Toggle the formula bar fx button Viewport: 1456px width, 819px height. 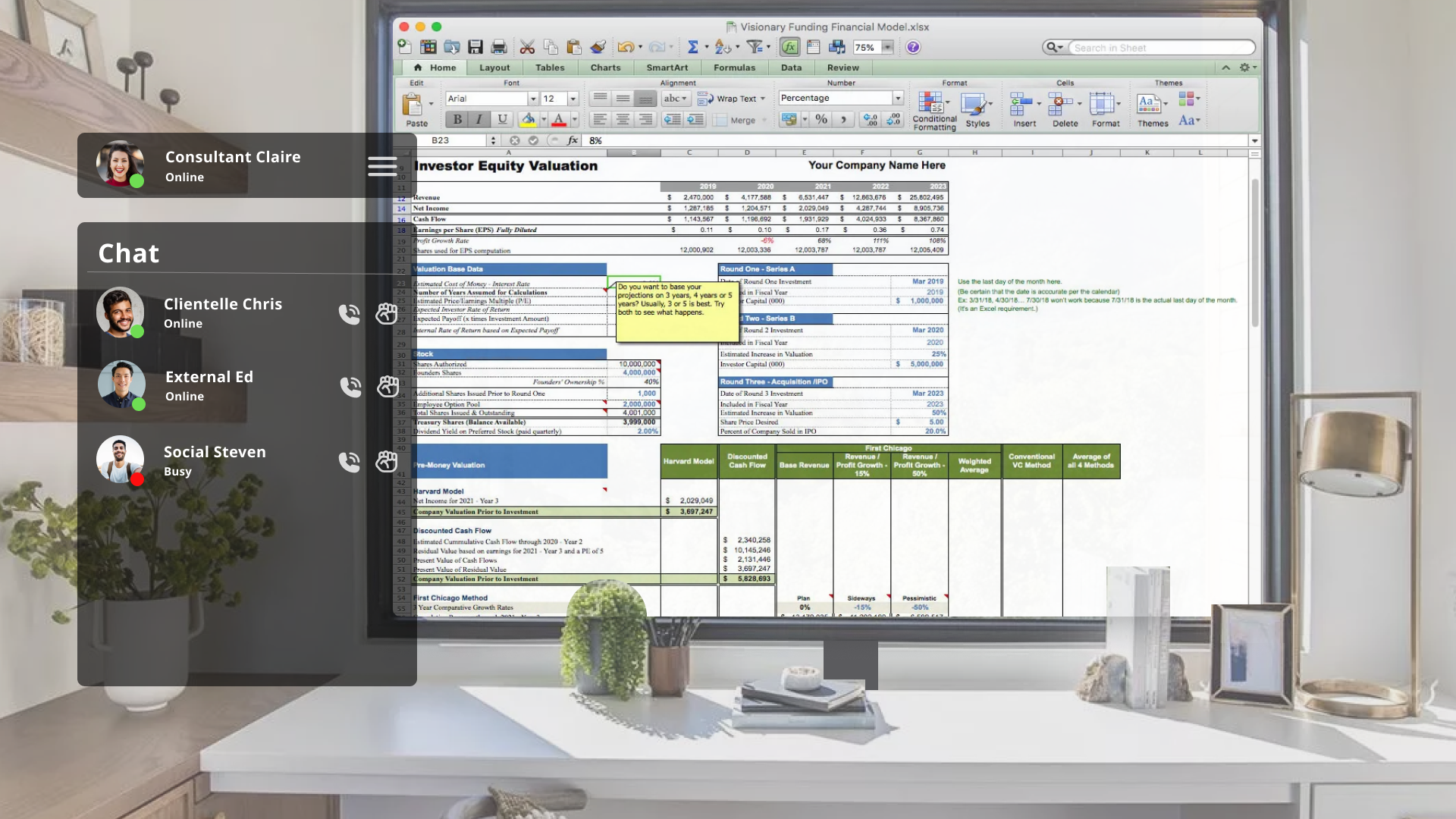[x=789, y=47]
